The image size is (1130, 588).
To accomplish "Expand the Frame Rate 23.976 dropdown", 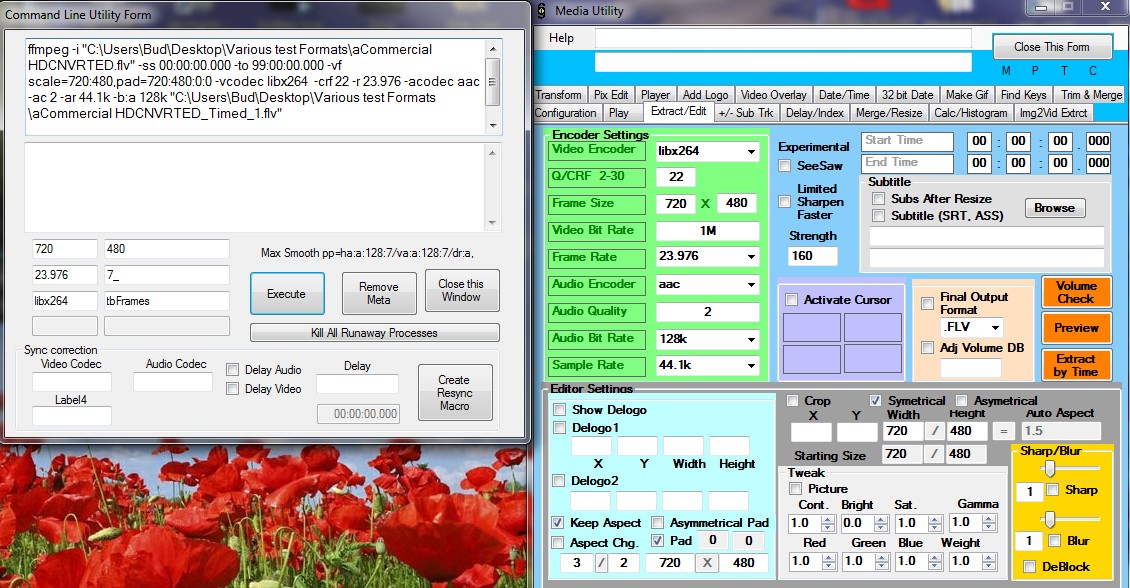I will tap(751, 257).
